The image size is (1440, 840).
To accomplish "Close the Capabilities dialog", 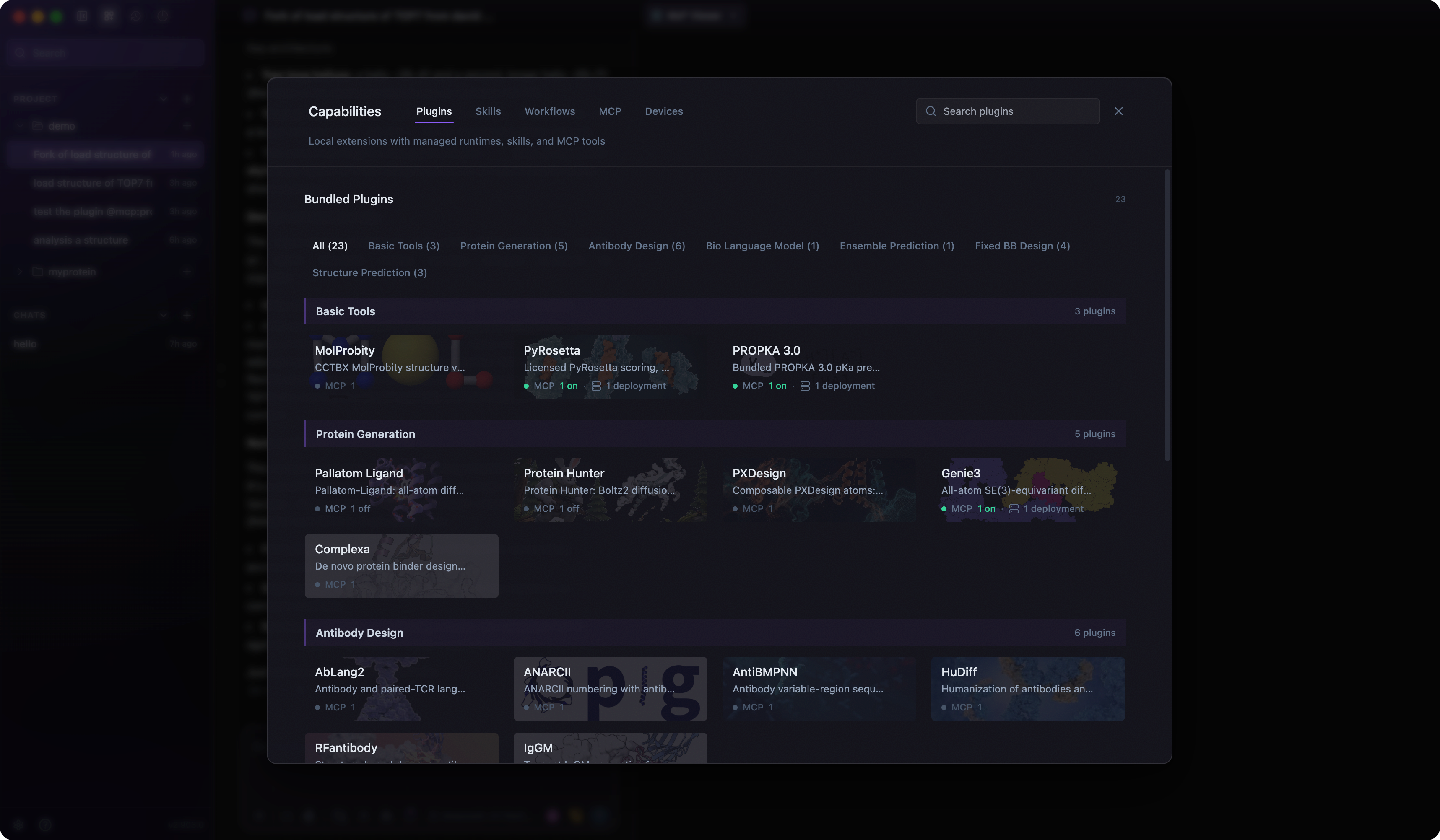I will click(1118, 111).
